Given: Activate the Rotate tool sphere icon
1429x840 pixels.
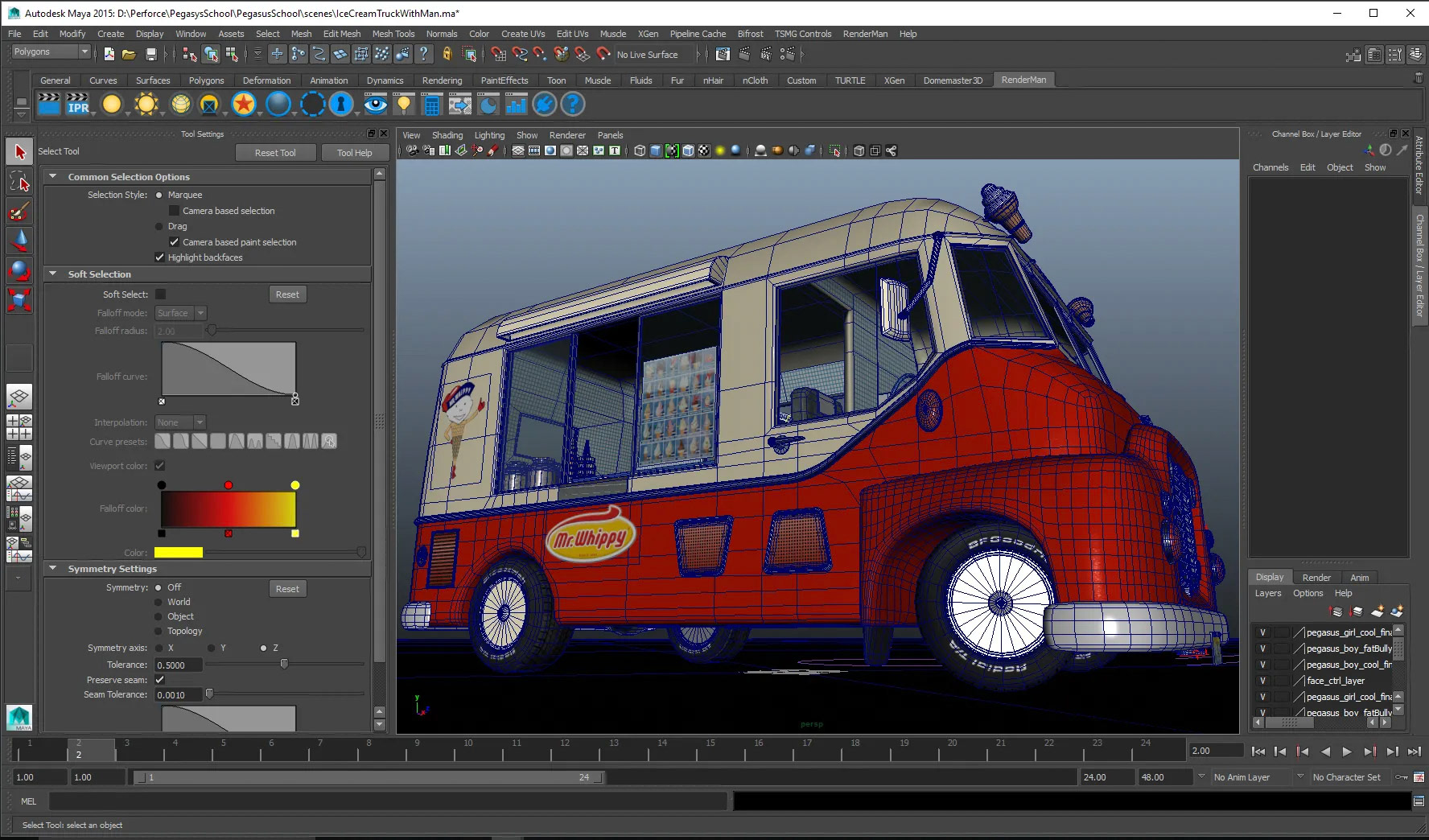Looking at the screenshot, I should click(x=19, y=270).
